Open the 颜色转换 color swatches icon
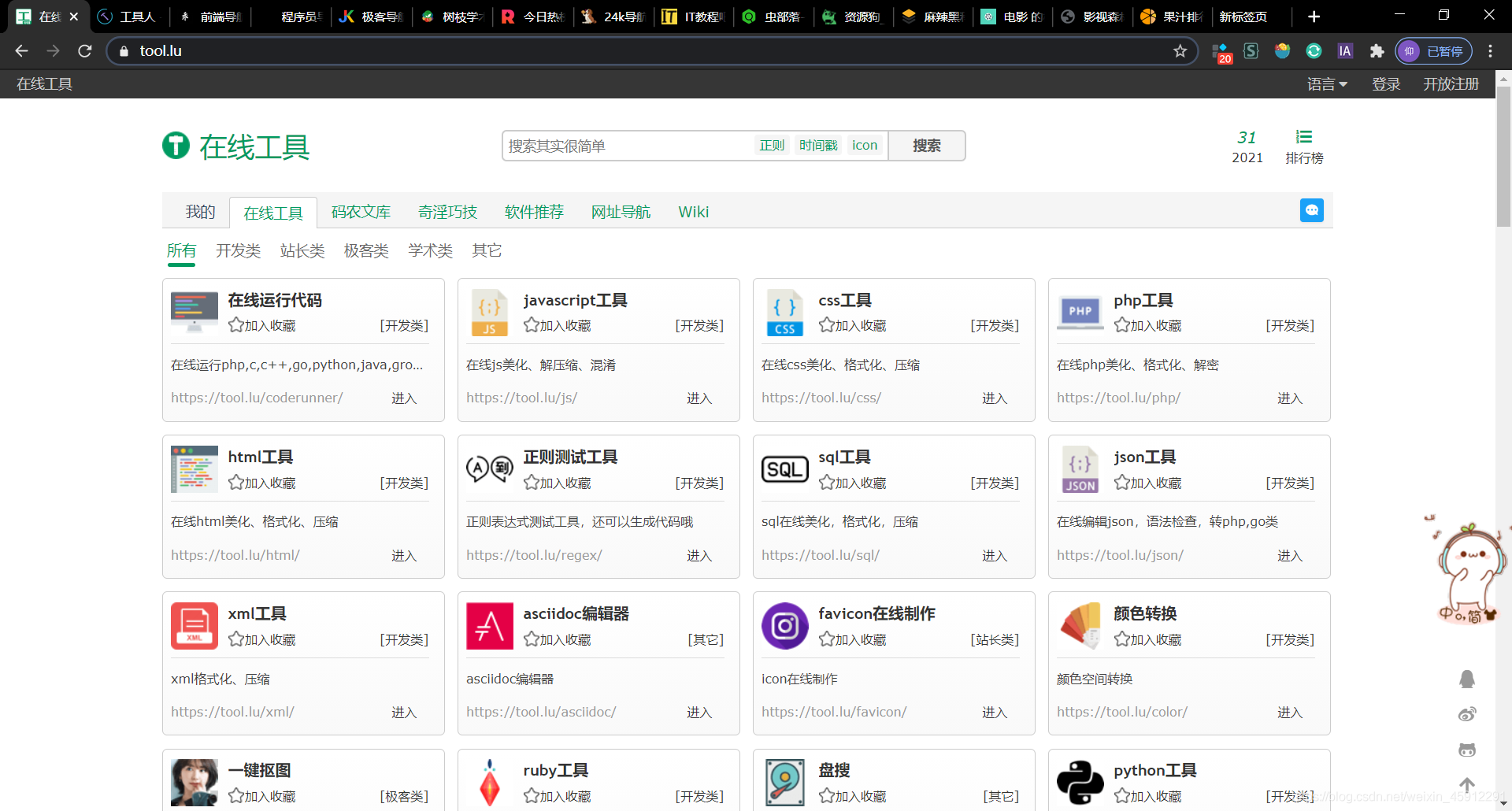Screen dimensions: 1512x811 click(x=1080, y=626)
